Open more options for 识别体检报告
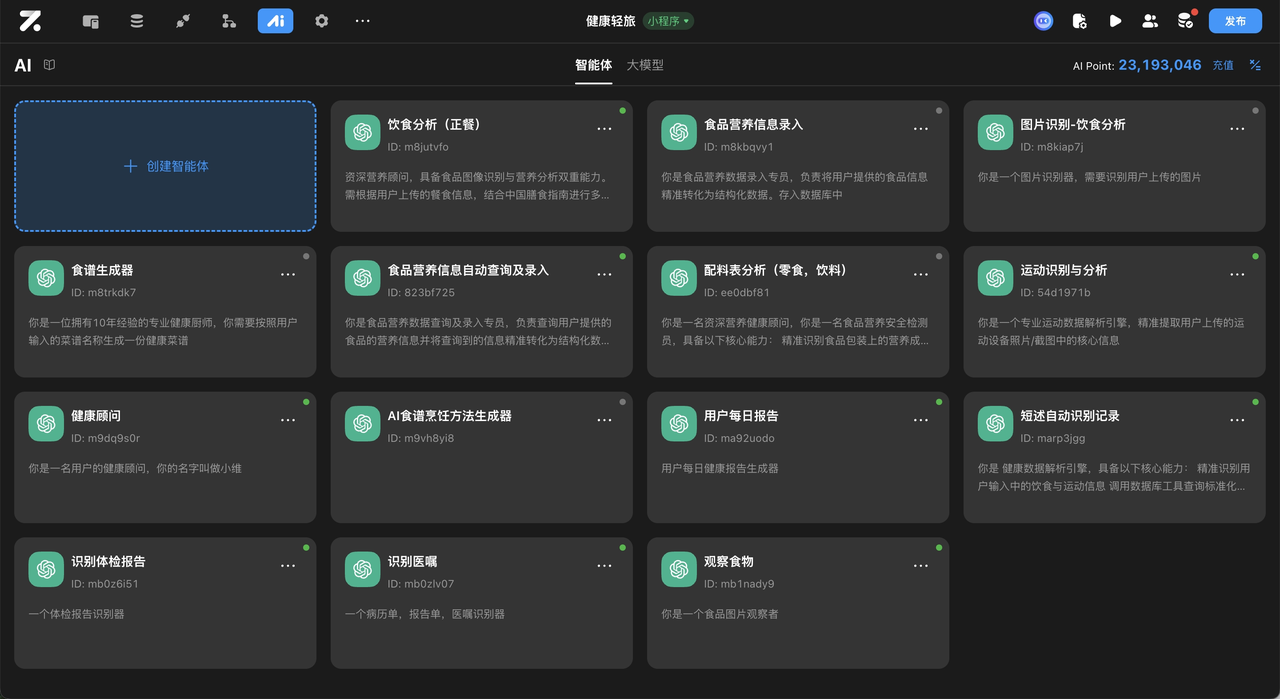 pyautogui.click(x=288, y=566)
